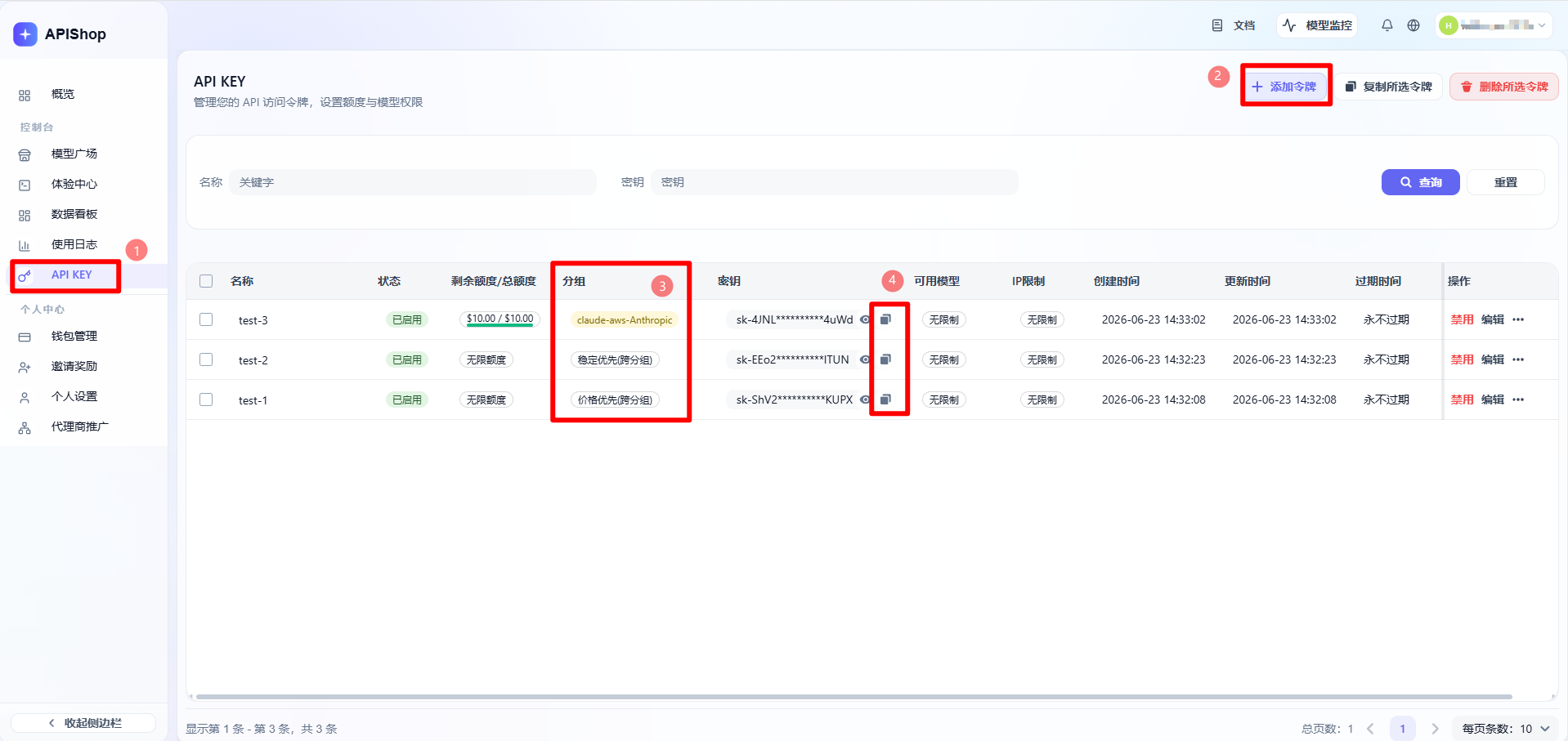Tick the checkbox for test-2
Viewport: 1568px width, 741px height.
[x=206, y=359]
